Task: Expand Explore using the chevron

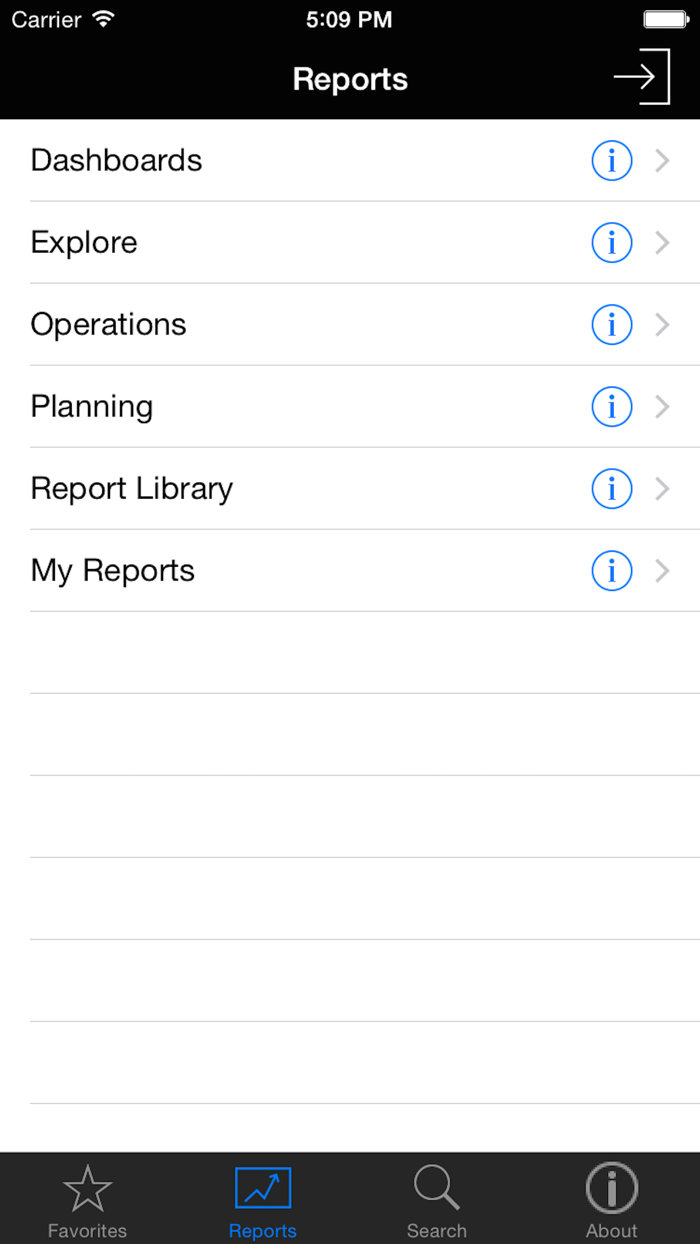Action: [x=662, y=243]
